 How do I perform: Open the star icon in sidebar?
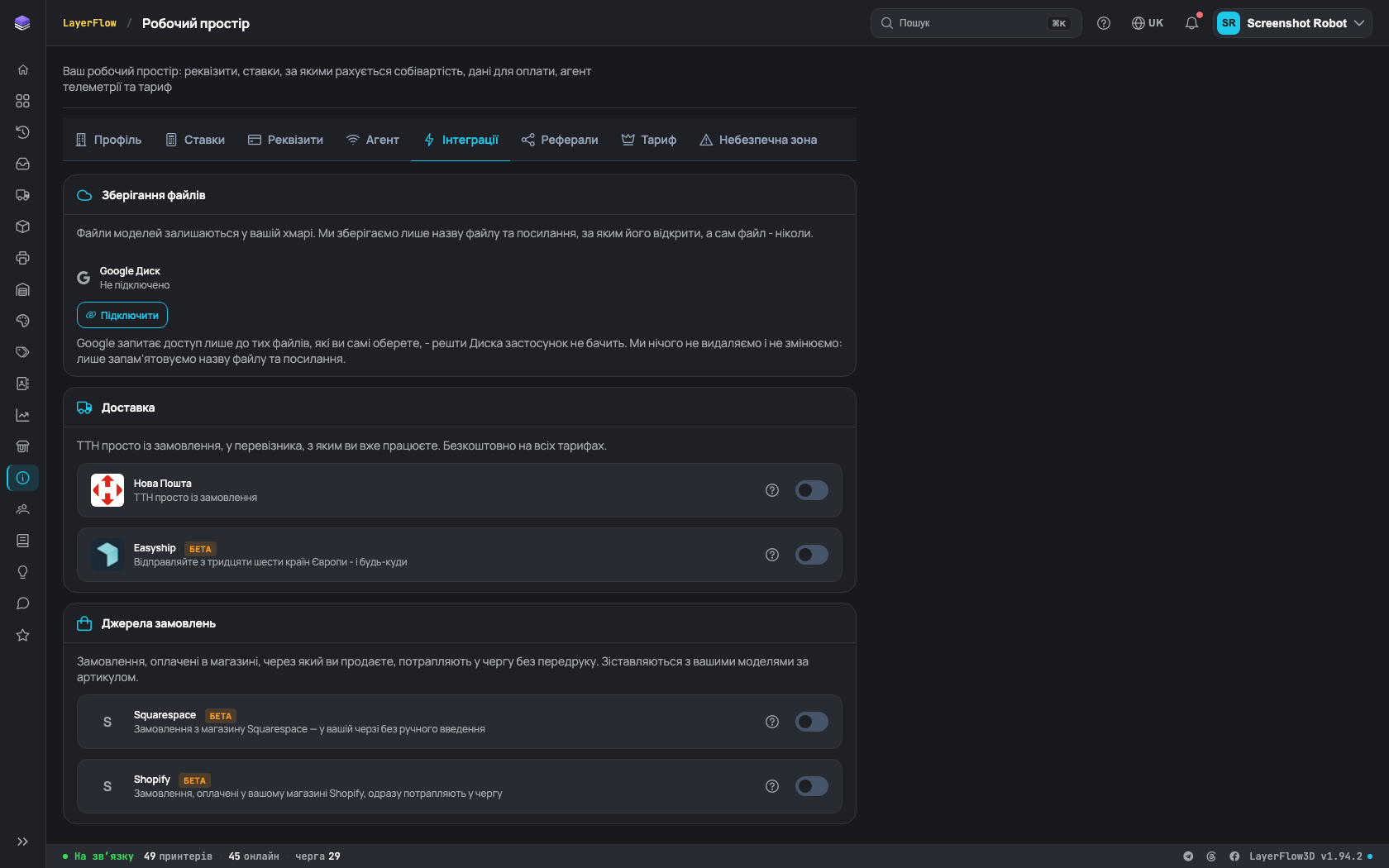coord(22,635)
